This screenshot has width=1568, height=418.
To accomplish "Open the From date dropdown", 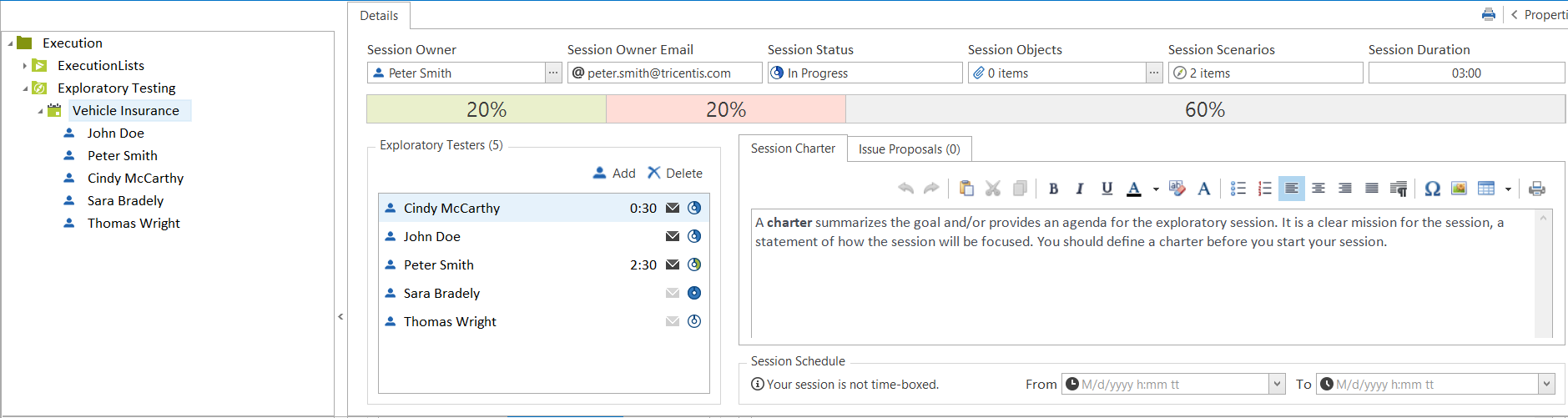I will click(x=1277, y=385).
